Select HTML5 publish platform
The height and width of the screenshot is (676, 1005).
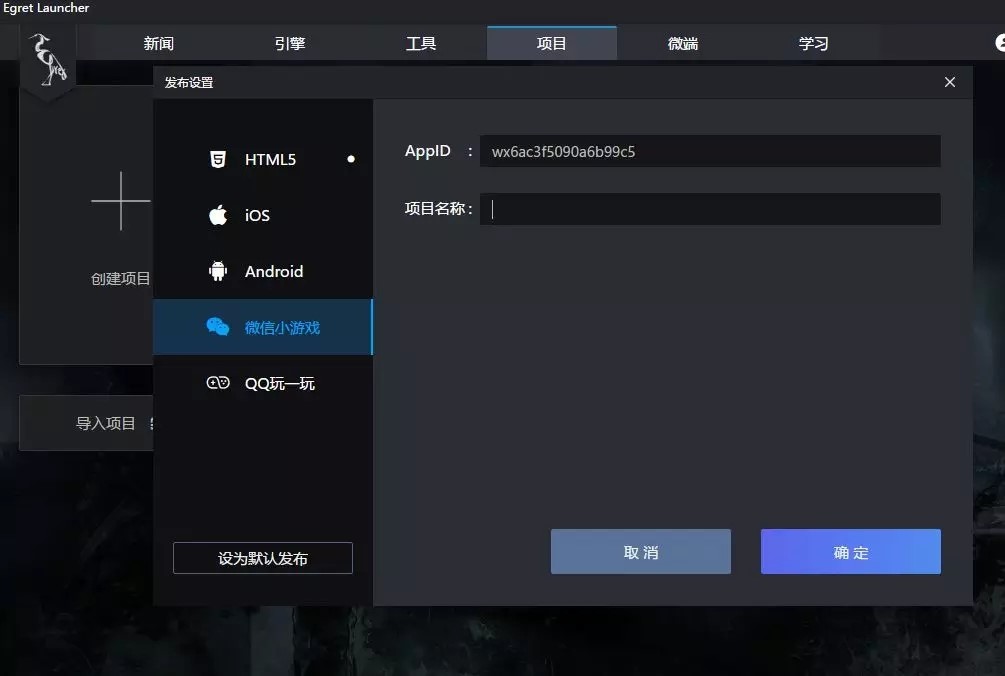(263, 159)
